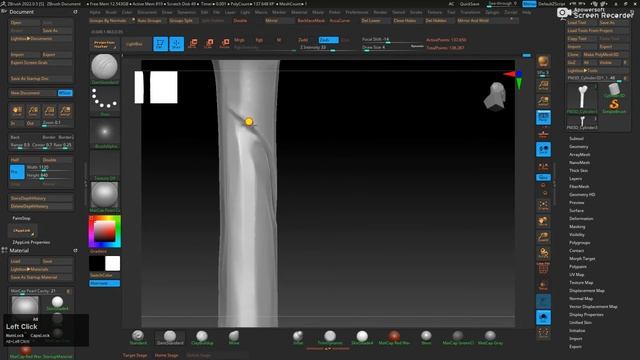Expand the Polygroups sub-palette

point(580,243)
